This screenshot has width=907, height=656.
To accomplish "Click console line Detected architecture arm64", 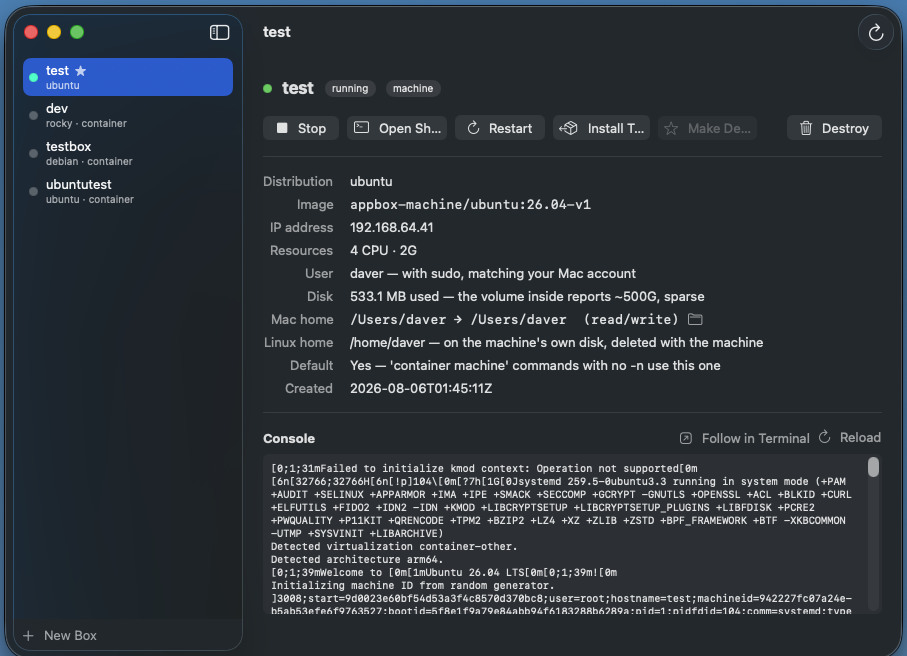I will tap(357, 559).
